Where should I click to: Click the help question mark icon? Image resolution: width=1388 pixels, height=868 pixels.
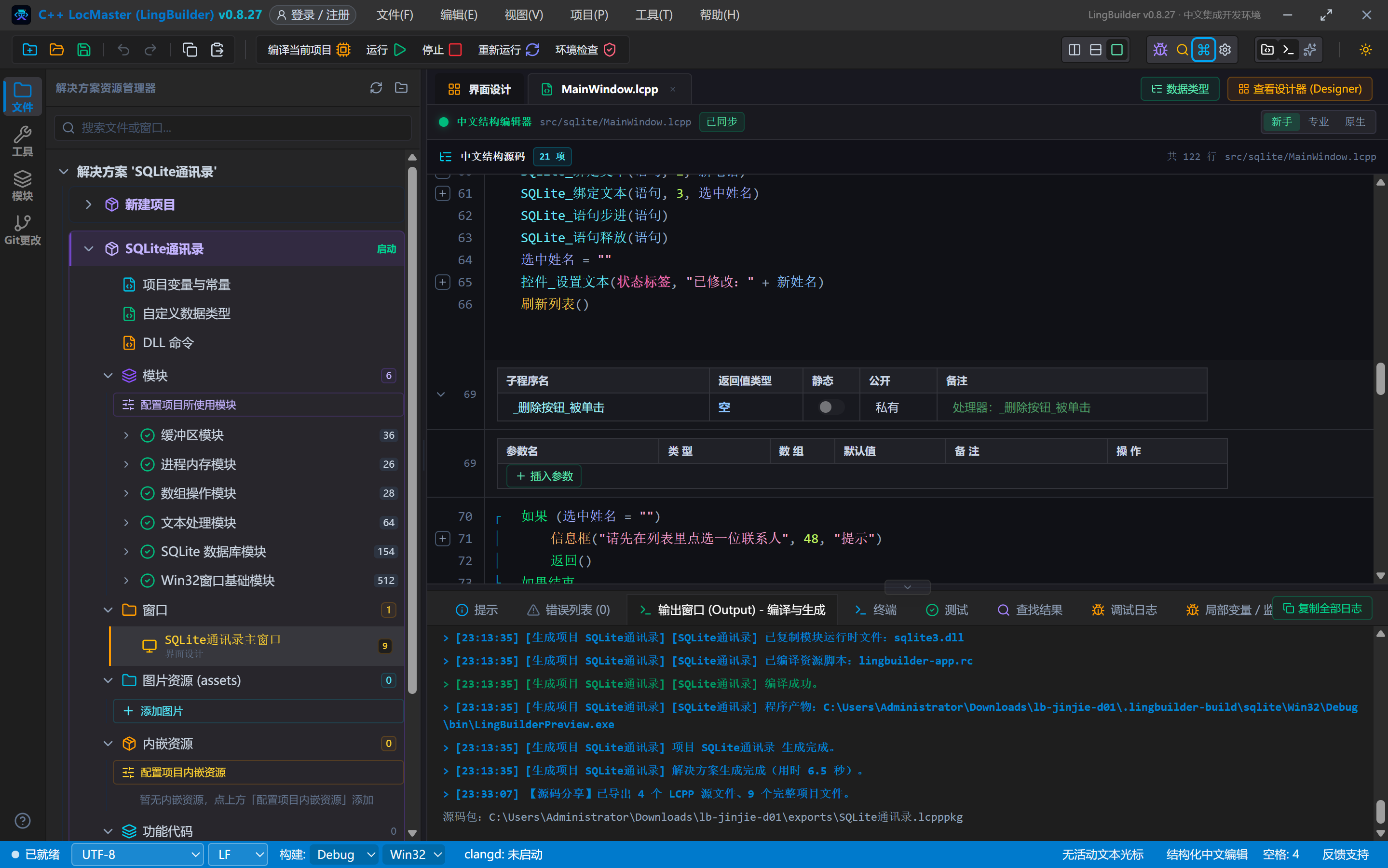[22, 821]
